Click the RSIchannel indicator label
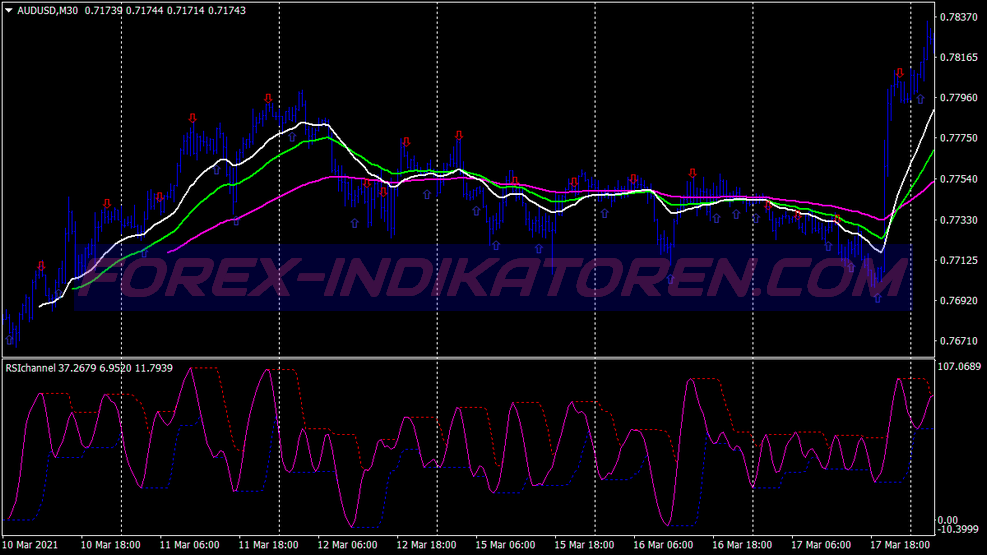This screenshot has width=987, height=555. pyautogui.click(x=30, y=367)
